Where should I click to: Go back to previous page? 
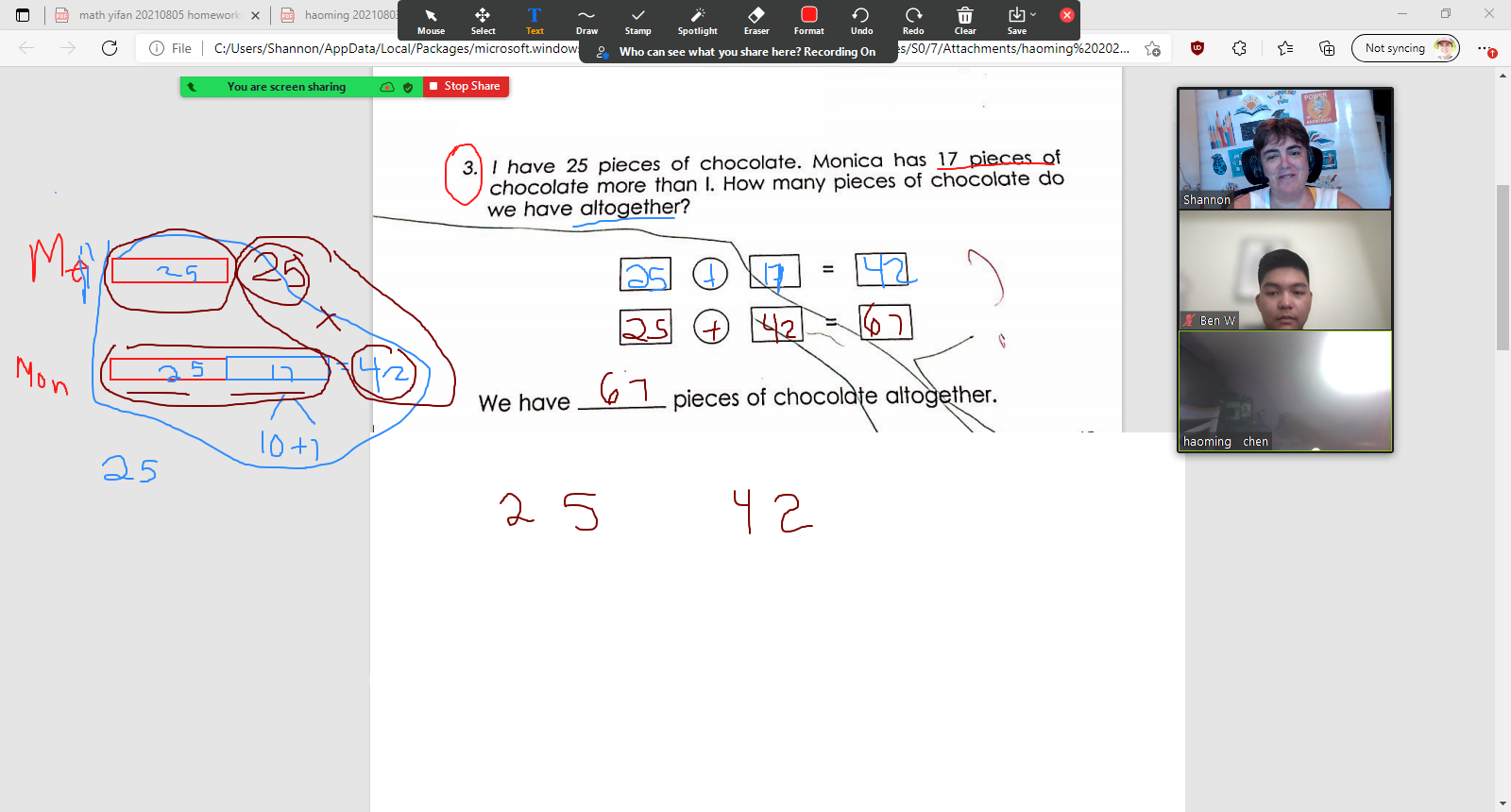tap(26, 48)
